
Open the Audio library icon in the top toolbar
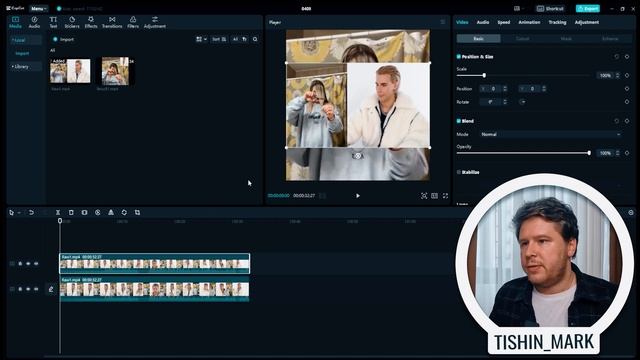pos(34,22)
